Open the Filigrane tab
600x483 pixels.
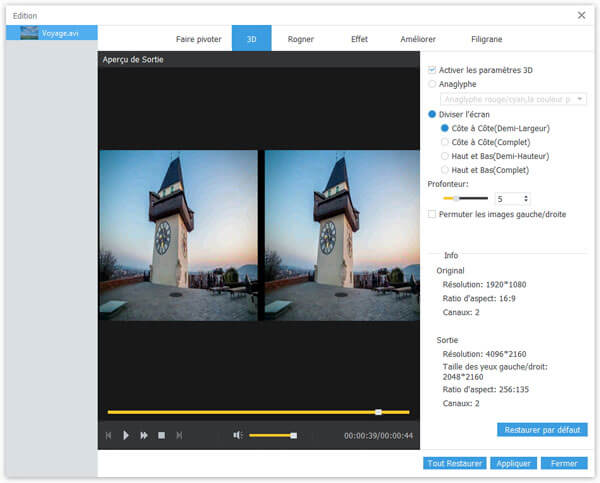click(x=486, y=39)
